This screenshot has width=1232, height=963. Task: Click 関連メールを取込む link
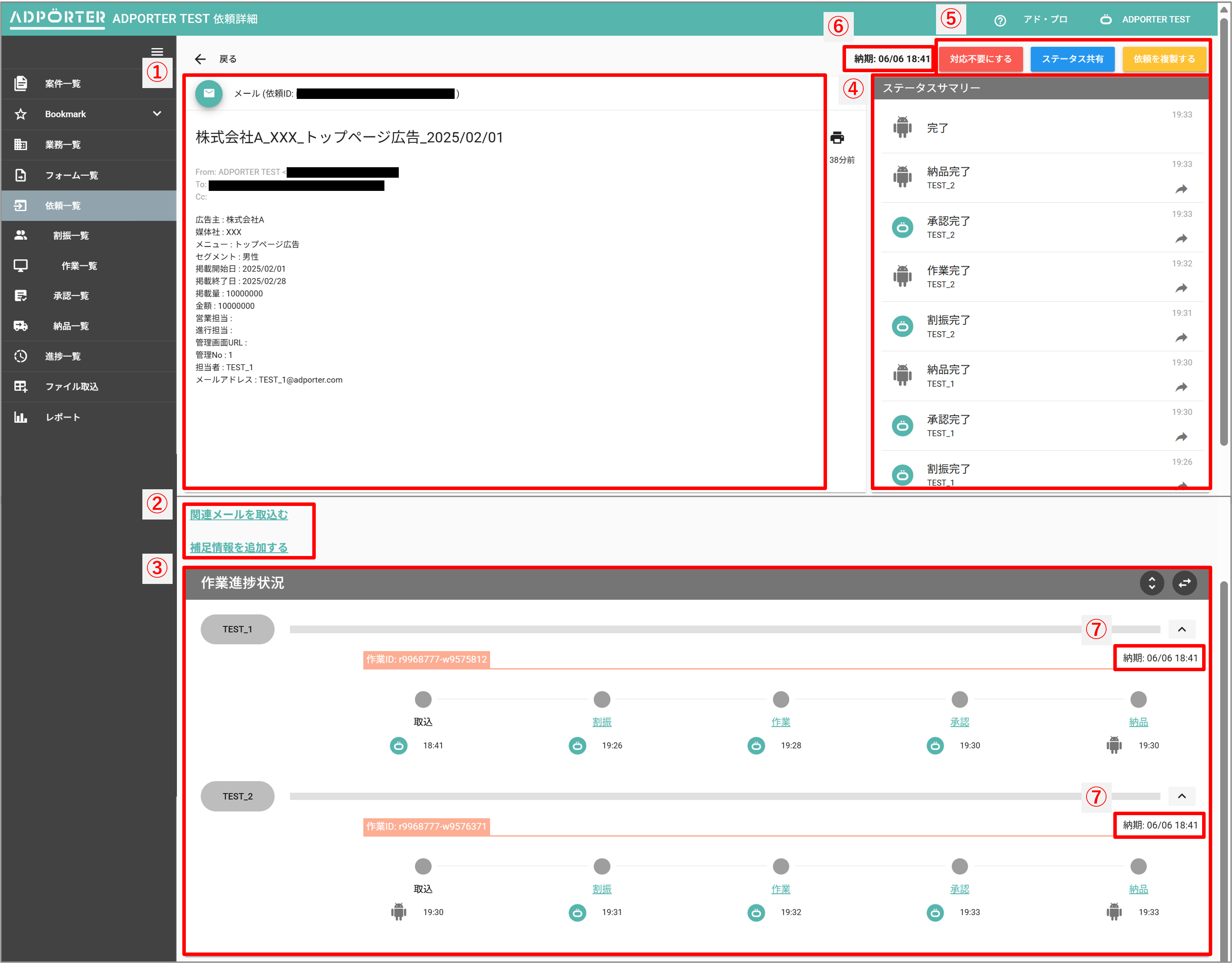239,514
